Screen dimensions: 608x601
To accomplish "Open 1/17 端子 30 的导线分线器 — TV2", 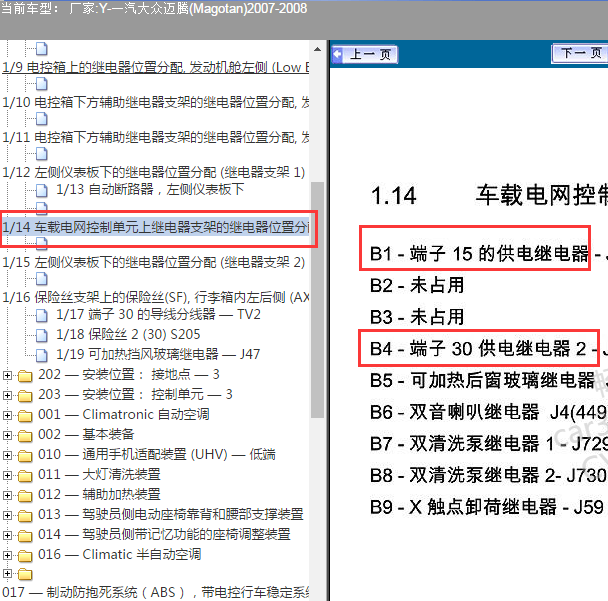I will pyautogui.click(x=158, y=314).
